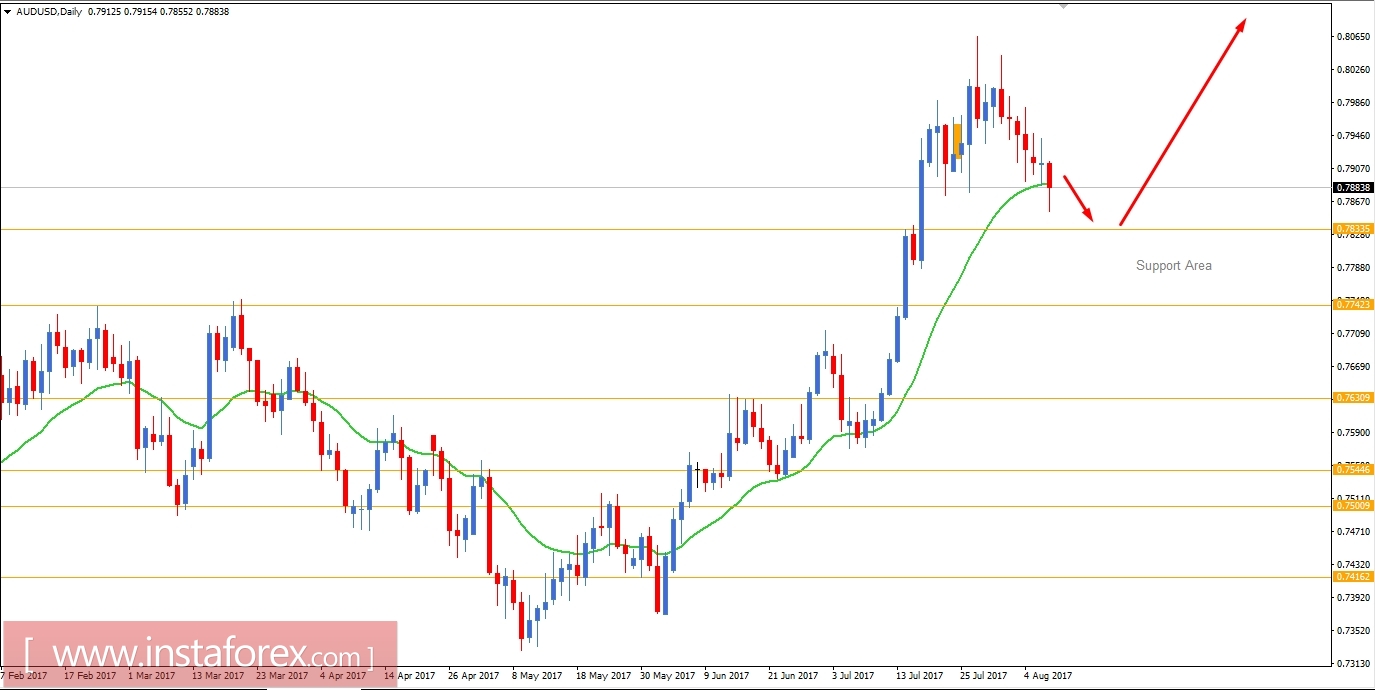Click the orange 0.79335 support price tag
The height and width of the screenshot is (690, 1375).
(x=1353, y=228)
